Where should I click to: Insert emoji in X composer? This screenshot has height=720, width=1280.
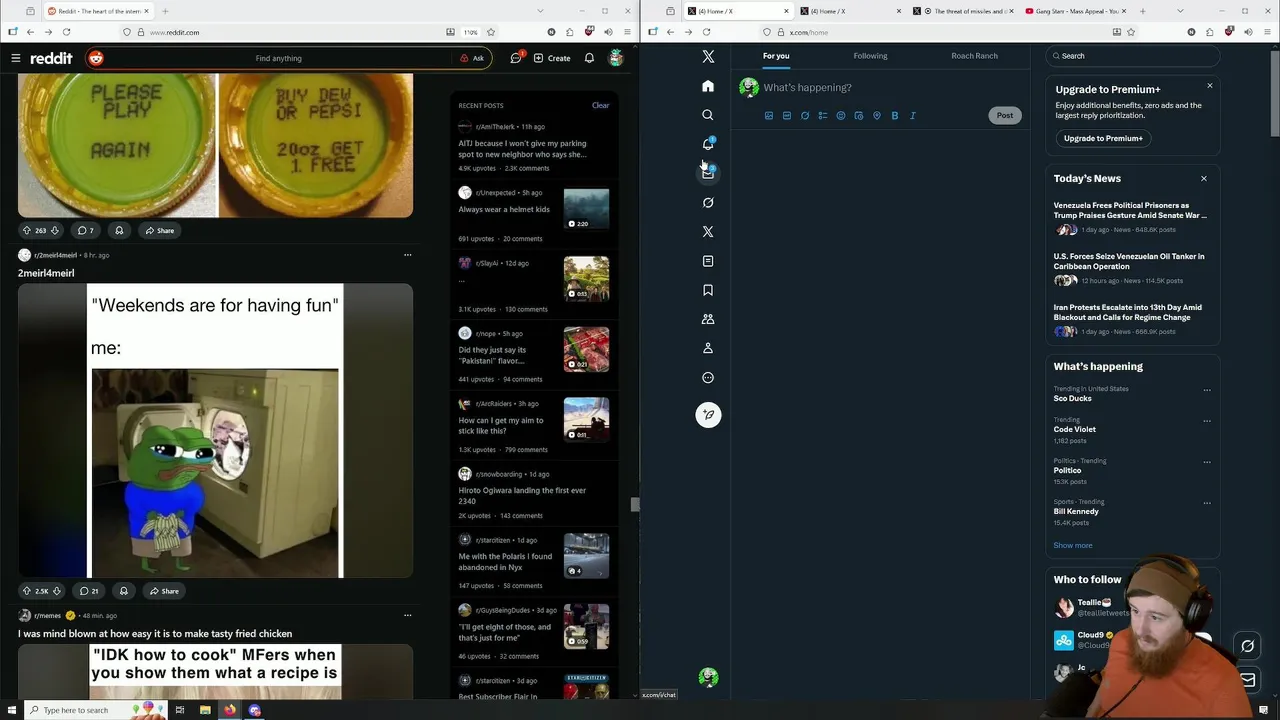[x=841, y=116]
